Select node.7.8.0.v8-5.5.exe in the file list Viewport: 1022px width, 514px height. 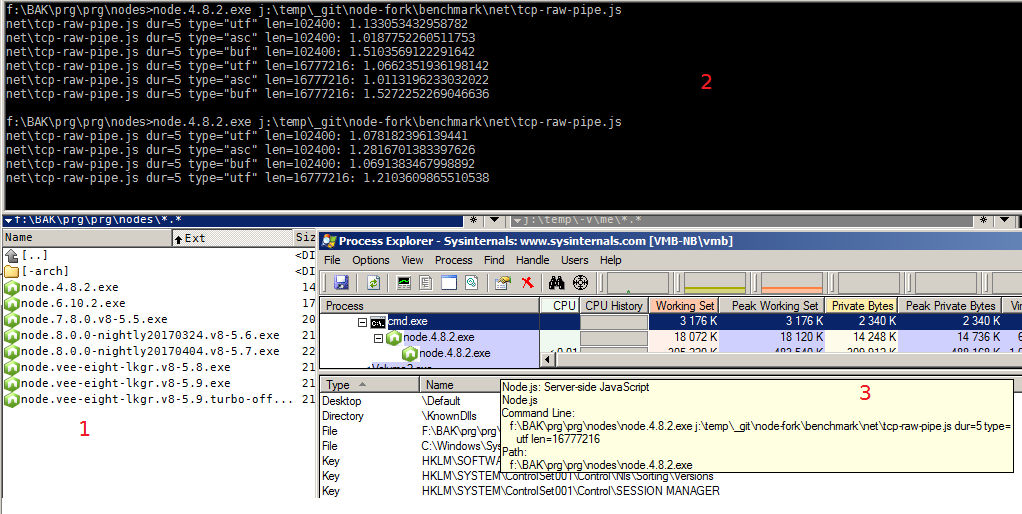coord(86,319)
